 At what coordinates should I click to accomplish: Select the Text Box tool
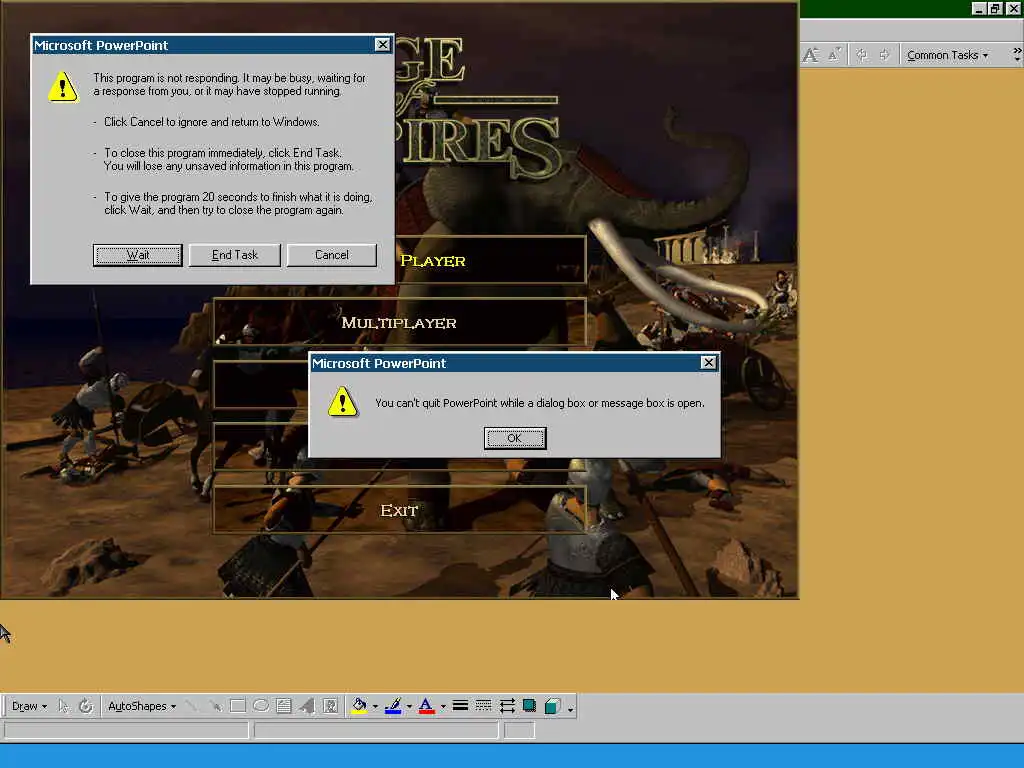click(283, 706)
